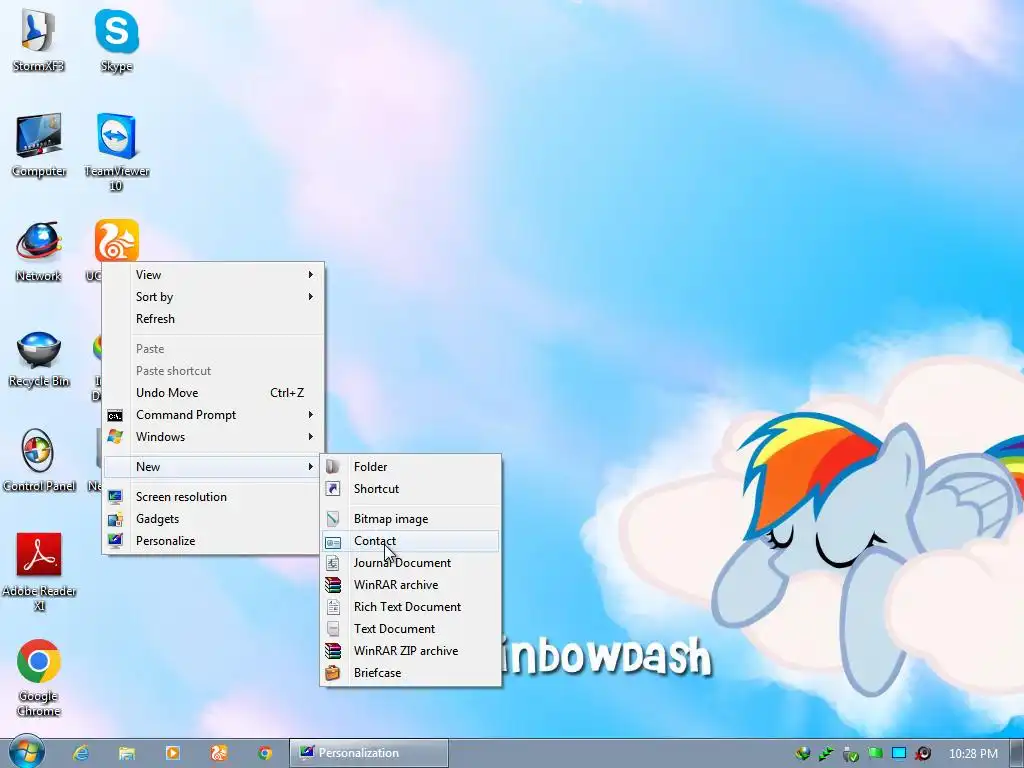
Task: Select the Adobe Reader XI desktop icon
Action: (39, 572)
